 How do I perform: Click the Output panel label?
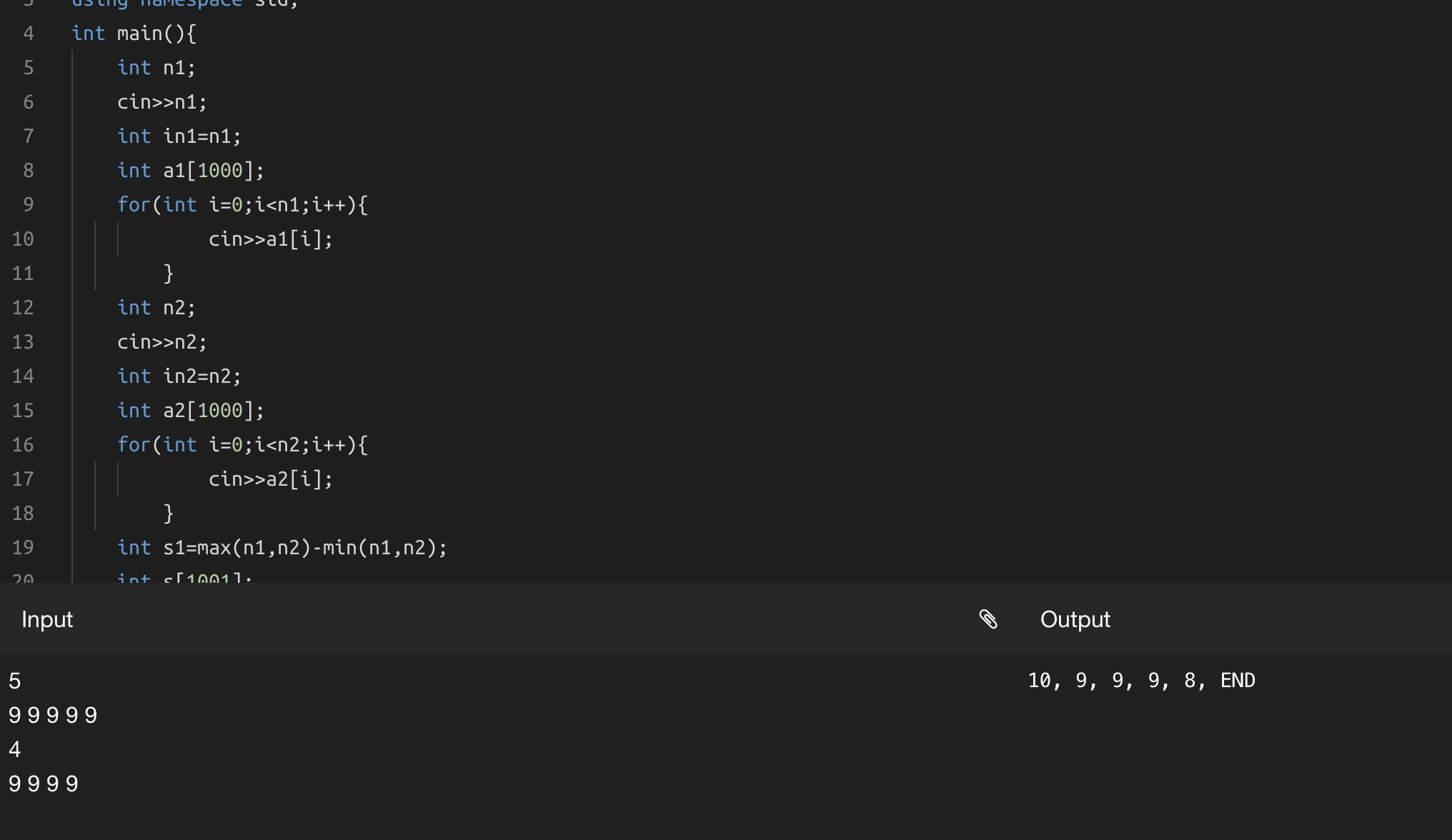[1075, 619]
